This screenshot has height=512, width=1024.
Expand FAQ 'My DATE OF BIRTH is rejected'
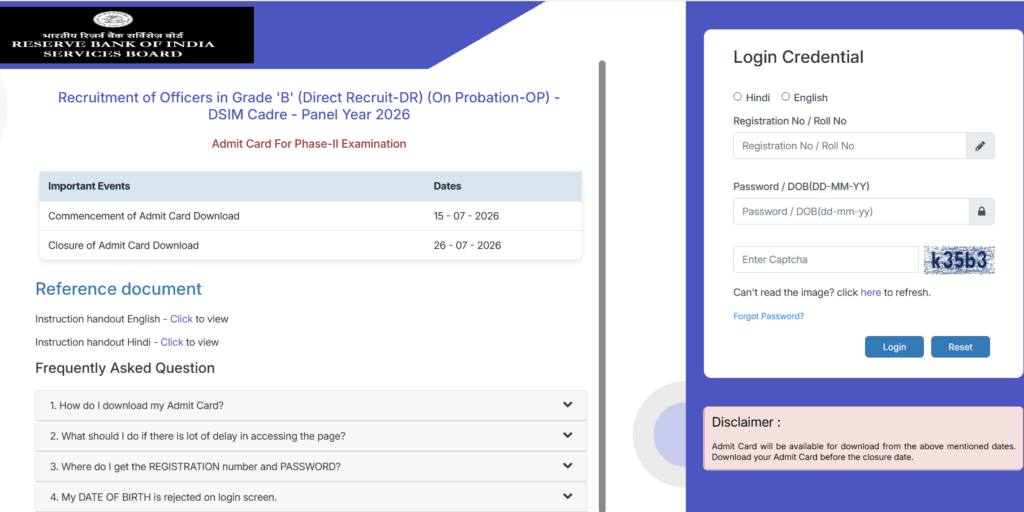tap(311, 497)
